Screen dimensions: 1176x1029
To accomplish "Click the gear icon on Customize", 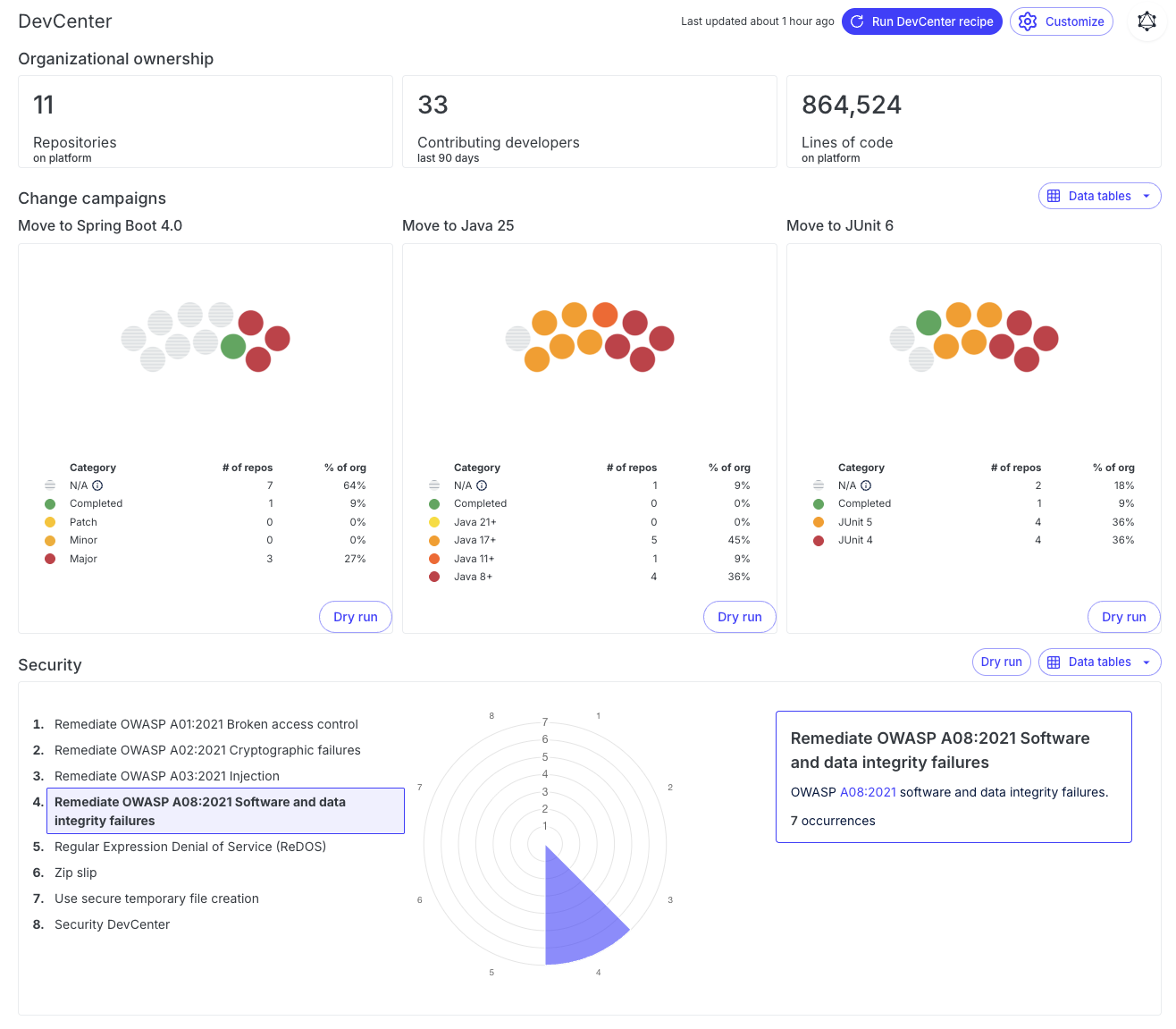I will pos(1028,21).
